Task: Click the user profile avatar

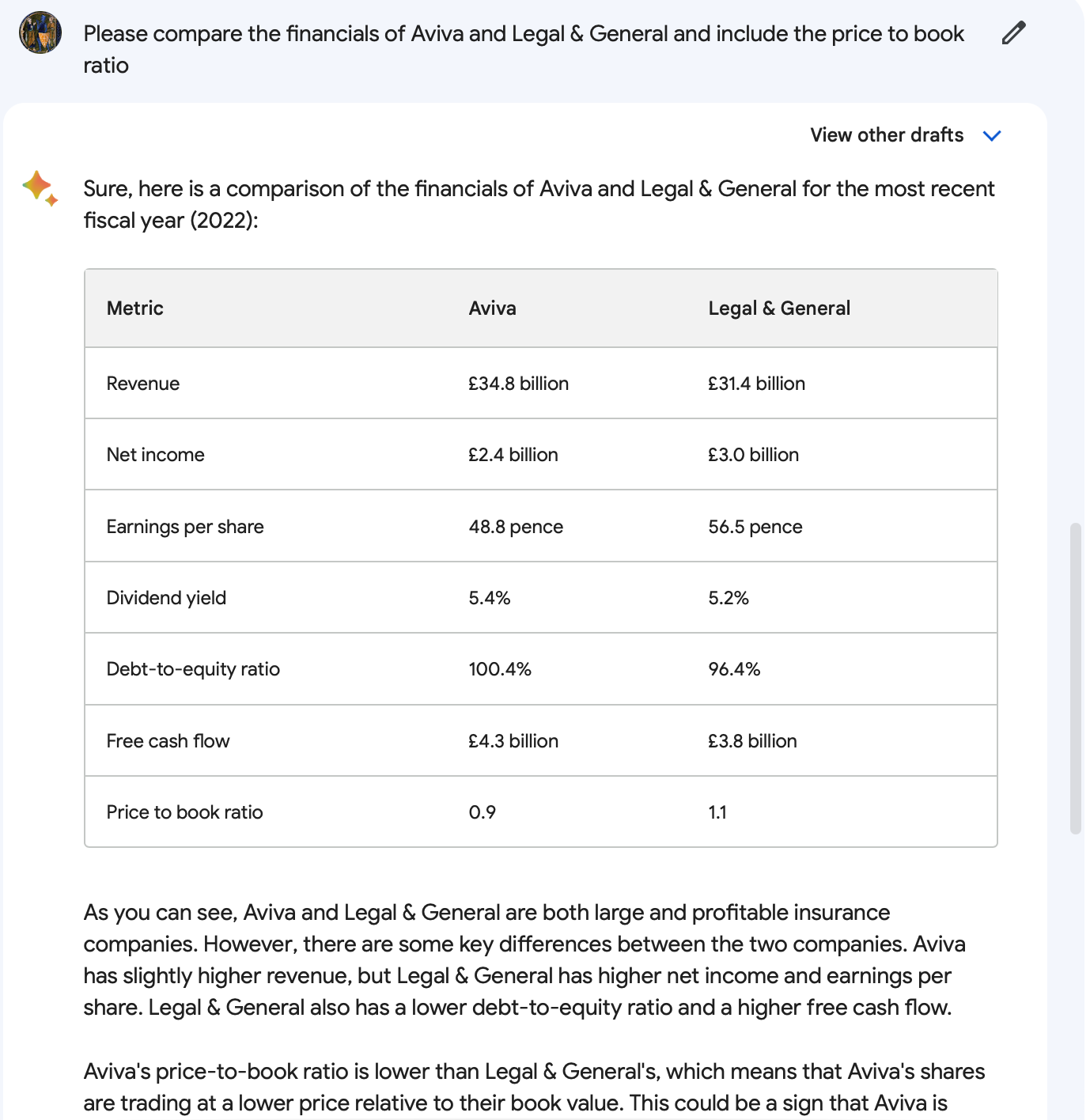Action: [40, 33]
